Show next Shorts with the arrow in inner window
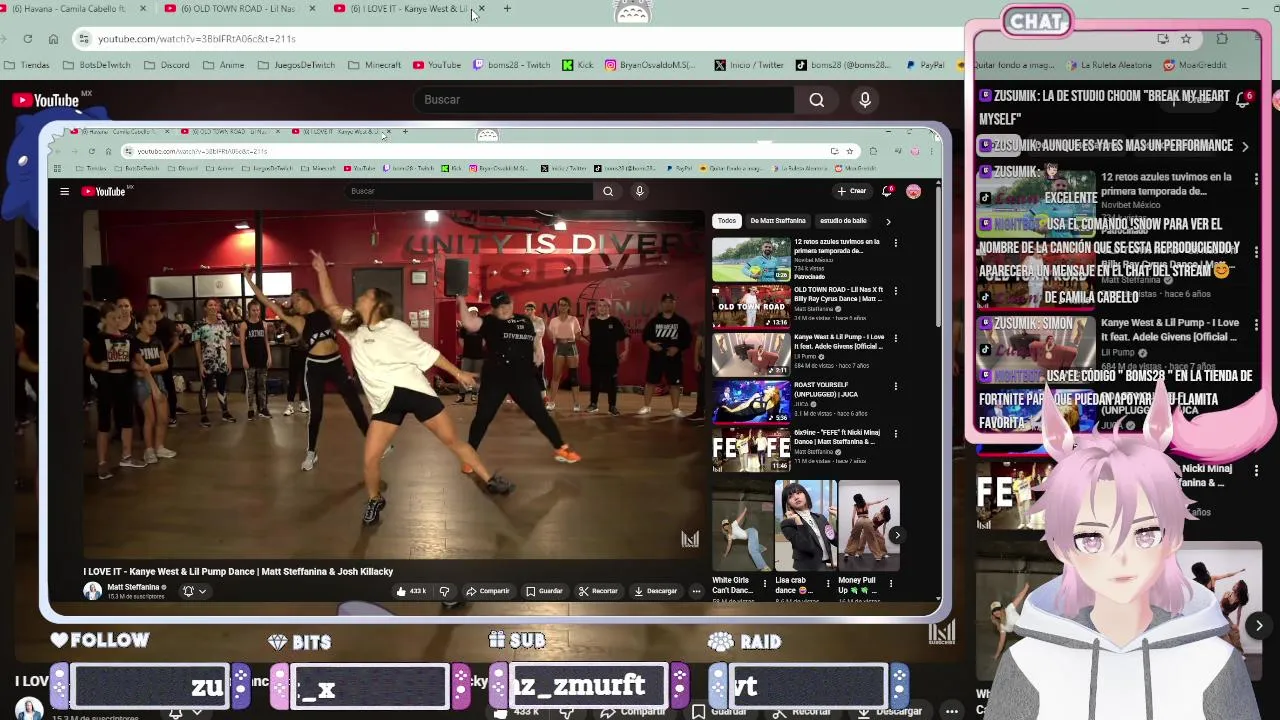Viewport: 1280px width, 720px height. [x=897, y=535]
